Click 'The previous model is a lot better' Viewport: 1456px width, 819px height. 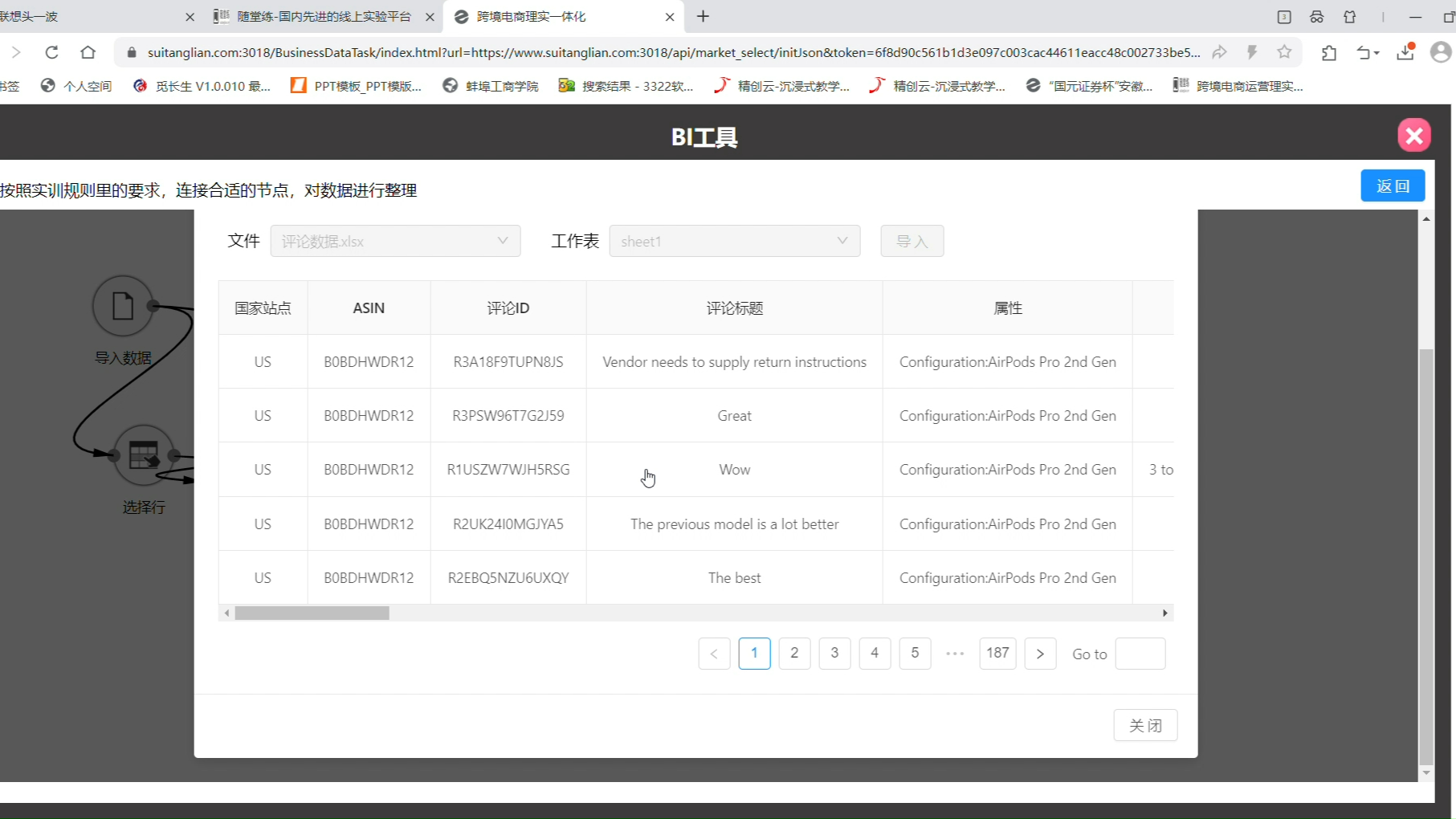[735, 524]
